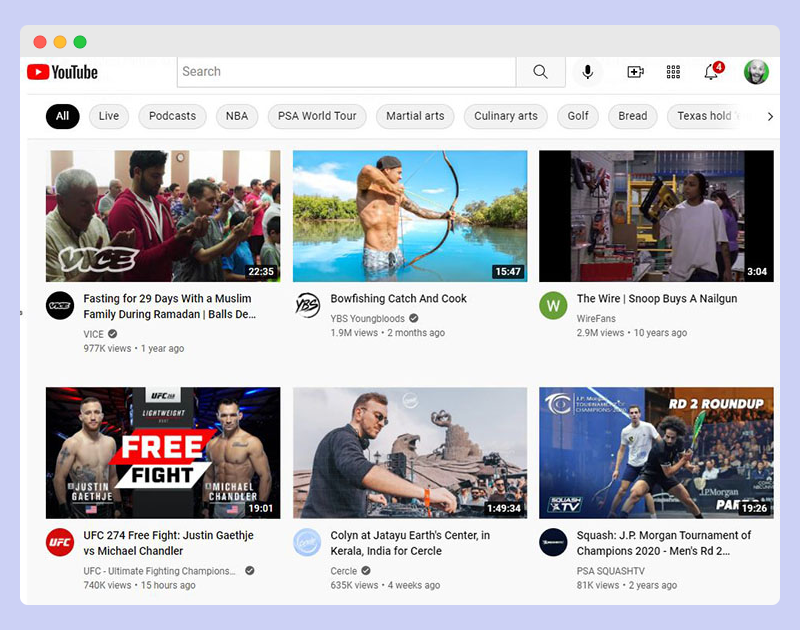
Task: Open title 'UFC 274 Free Fight: Justin Gaethje'
Action: [x=168, y=543]
